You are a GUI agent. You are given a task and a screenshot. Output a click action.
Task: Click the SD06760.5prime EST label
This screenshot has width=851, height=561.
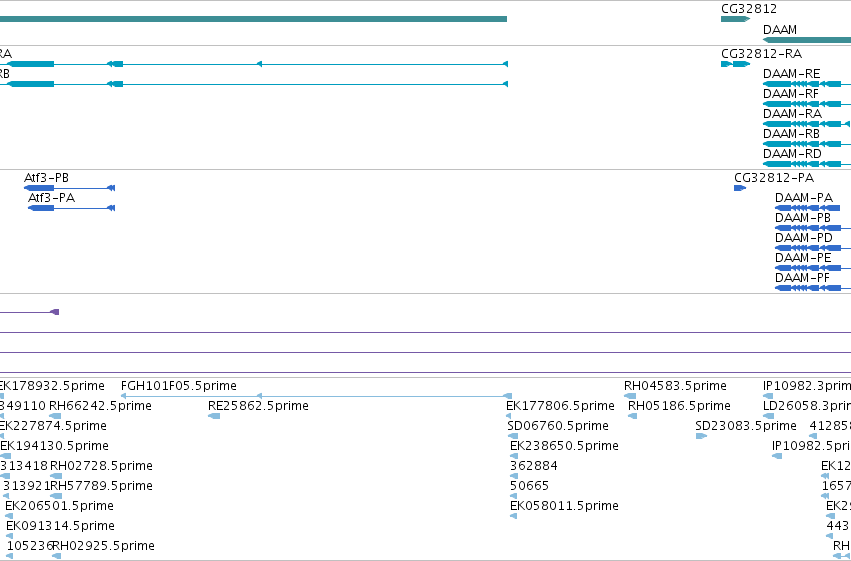558,426
